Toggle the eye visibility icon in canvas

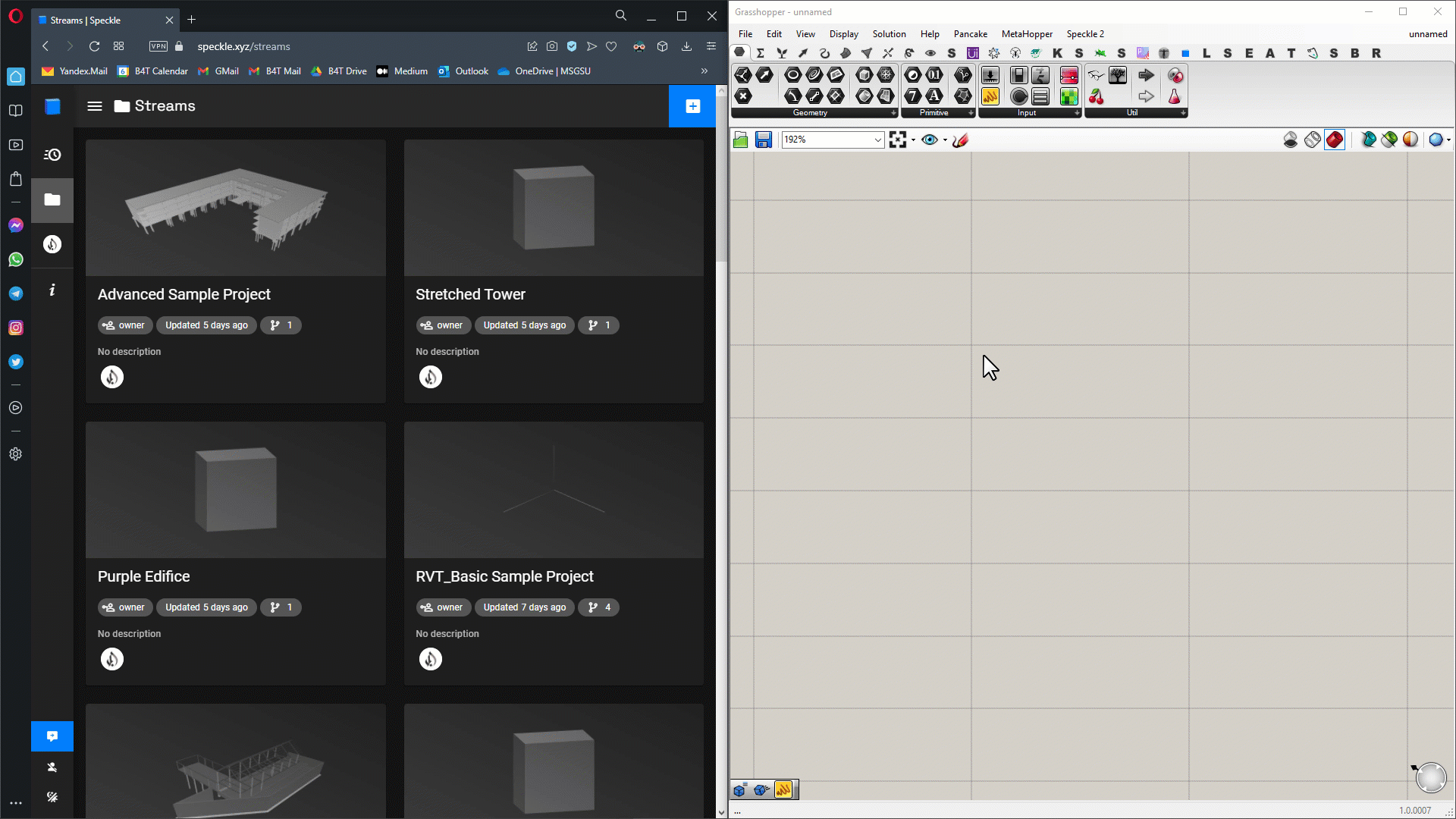coord(928,140)
